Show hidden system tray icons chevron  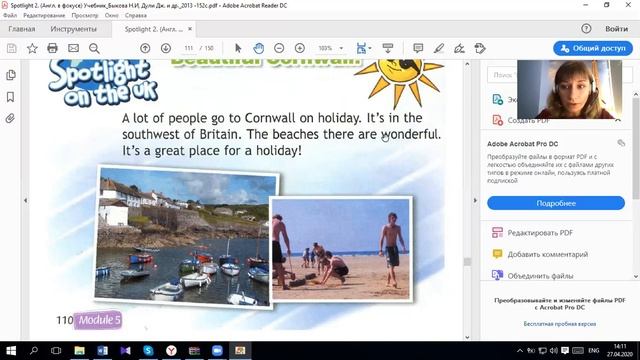[x=520, y=351]
